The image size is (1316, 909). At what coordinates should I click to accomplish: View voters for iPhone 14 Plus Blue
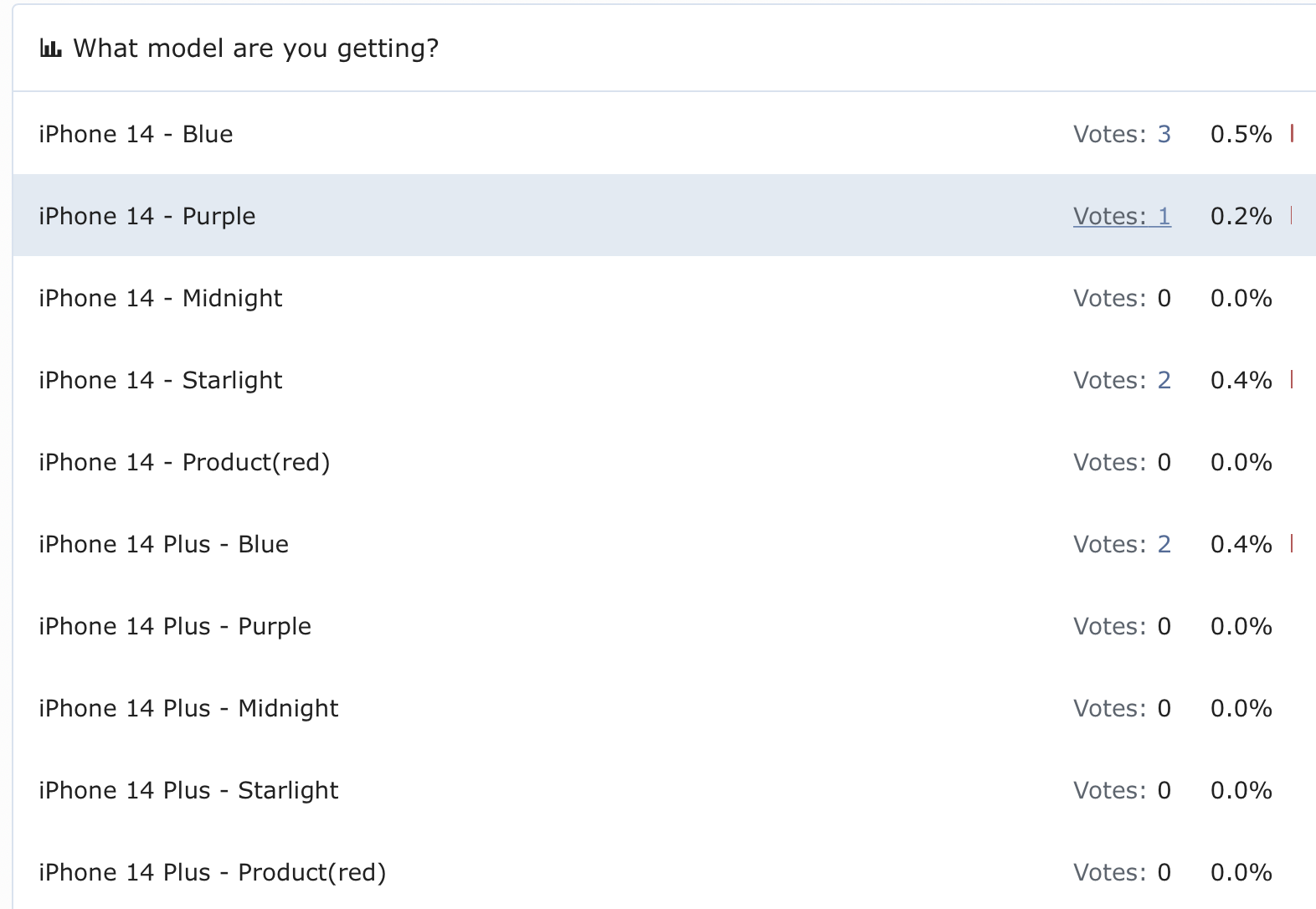pos(1122,544)
